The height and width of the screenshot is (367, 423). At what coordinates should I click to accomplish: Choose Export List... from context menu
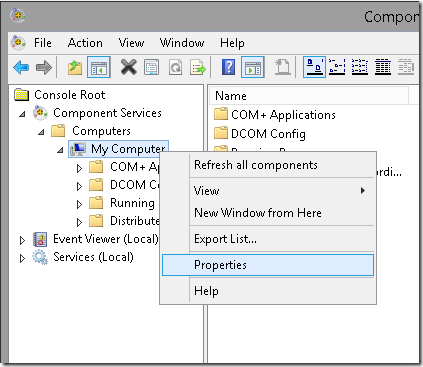(x=268, y=239)
